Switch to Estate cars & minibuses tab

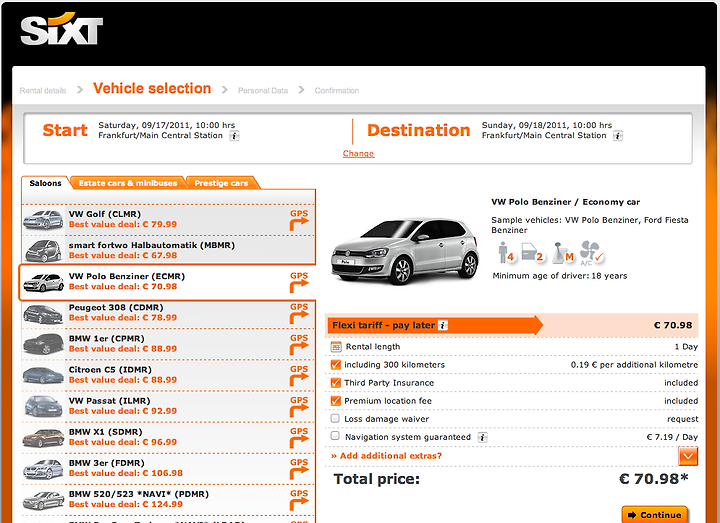pos(128,183)
